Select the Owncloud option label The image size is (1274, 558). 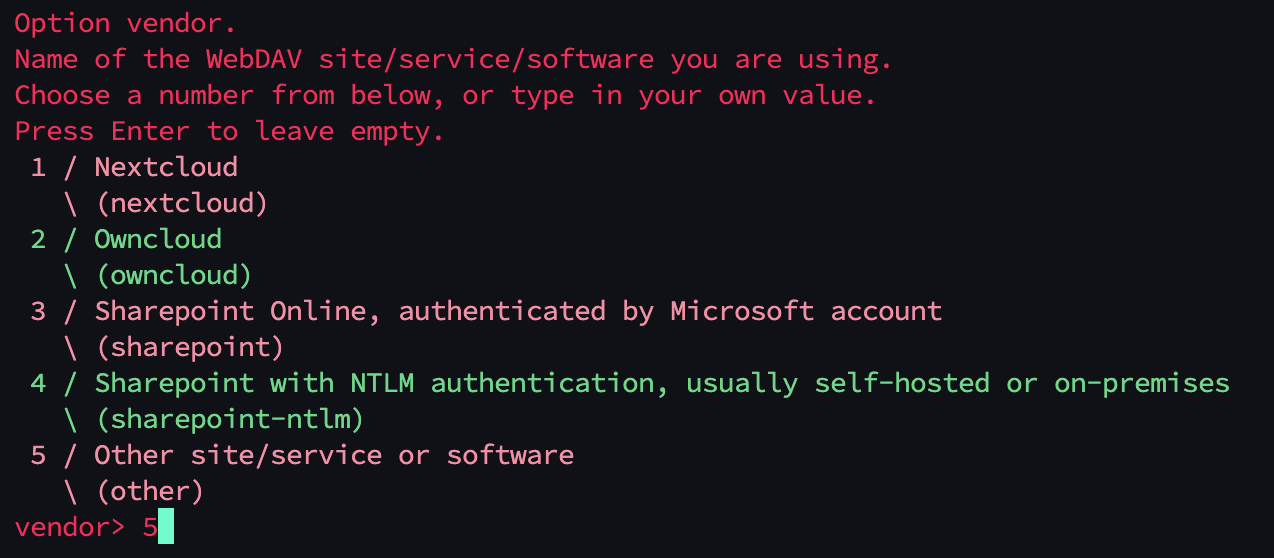tap(158, 239)
